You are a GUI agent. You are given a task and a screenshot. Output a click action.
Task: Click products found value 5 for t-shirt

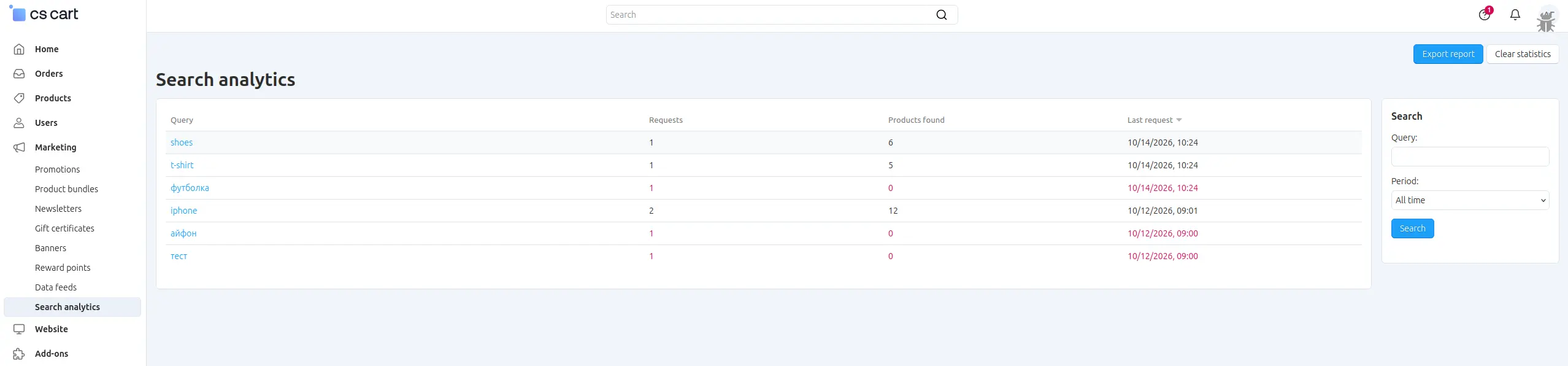[891, 165]
